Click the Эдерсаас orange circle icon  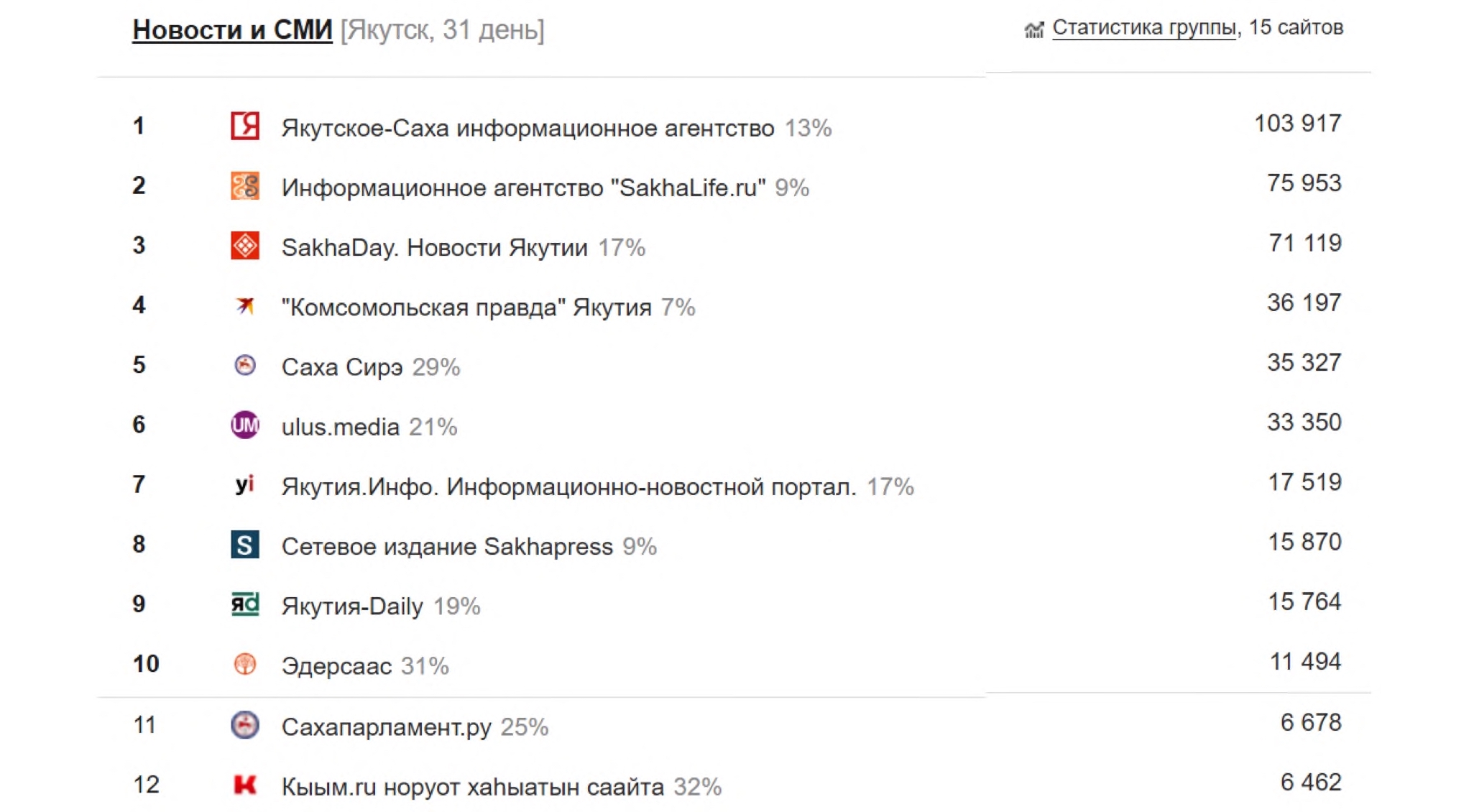[x=245, y=664]
